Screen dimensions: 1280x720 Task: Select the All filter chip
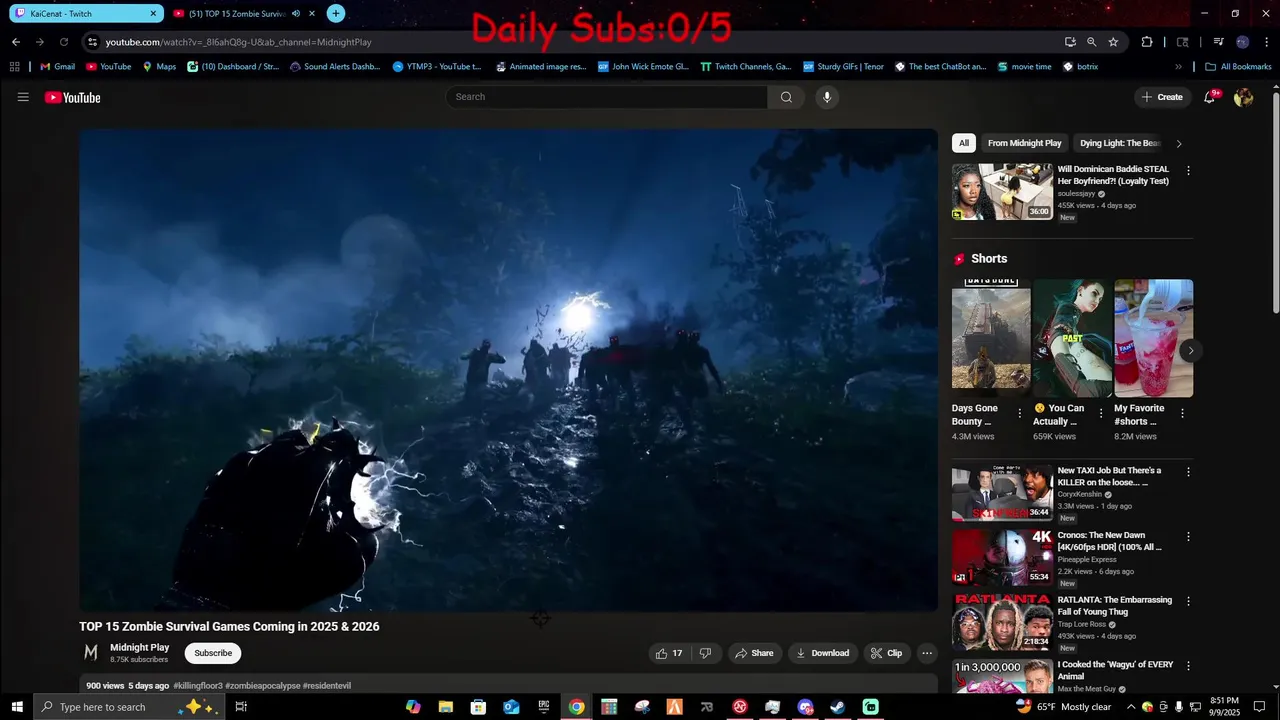(964, 143)
